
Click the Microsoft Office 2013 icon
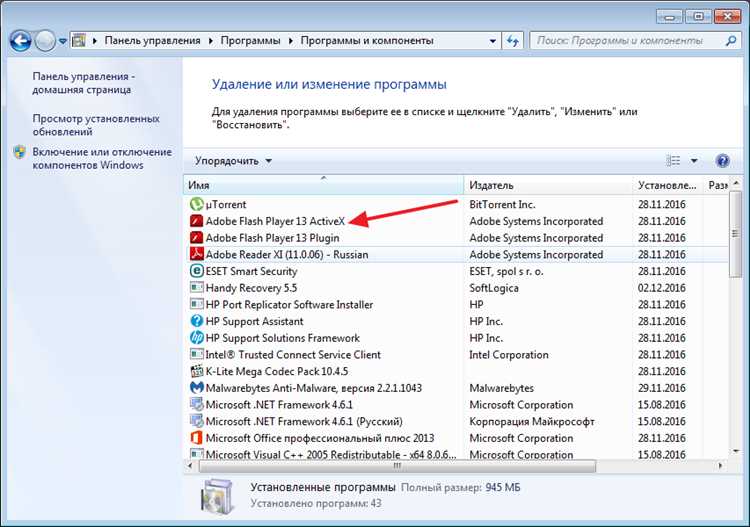coord(197,438)
